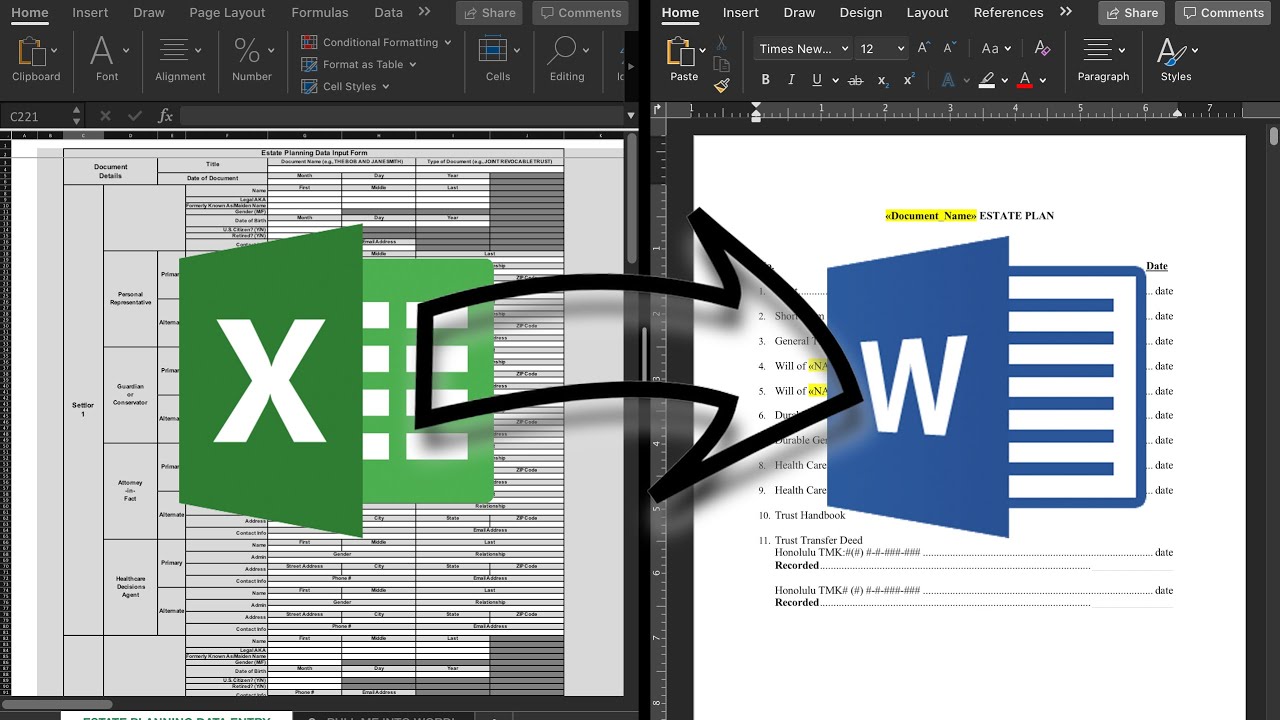This screenshot has width=1280, height=720.
Task: Click Share button in Word
Action: [x=1131, y=13]
